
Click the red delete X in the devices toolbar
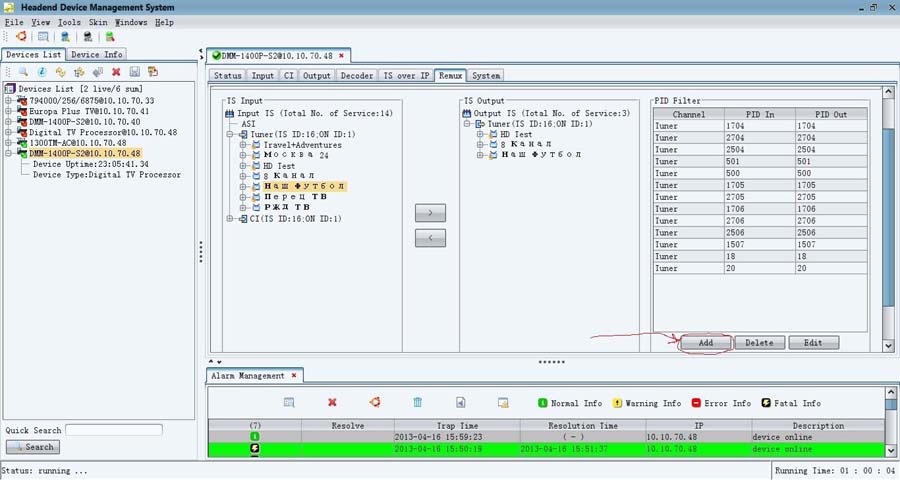pos(116,72)
